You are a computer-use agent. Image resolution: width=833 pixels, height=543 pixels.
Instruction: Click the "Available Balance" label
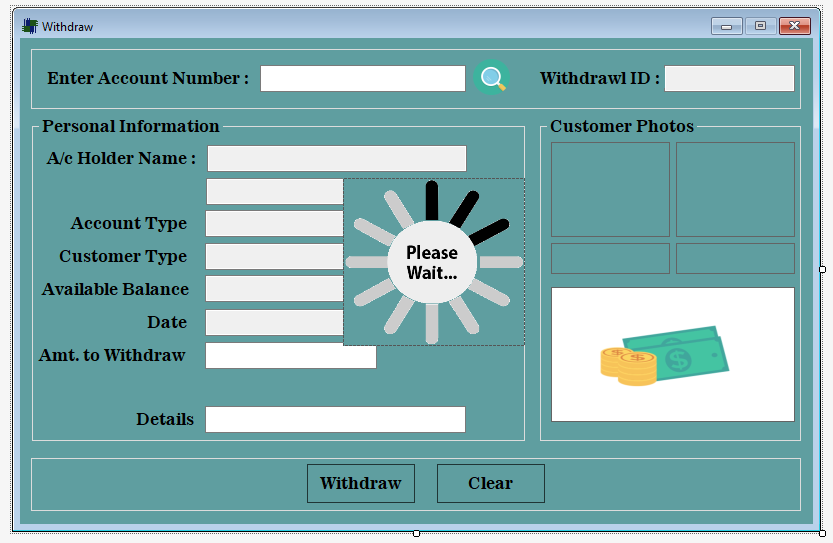point(115,289)
